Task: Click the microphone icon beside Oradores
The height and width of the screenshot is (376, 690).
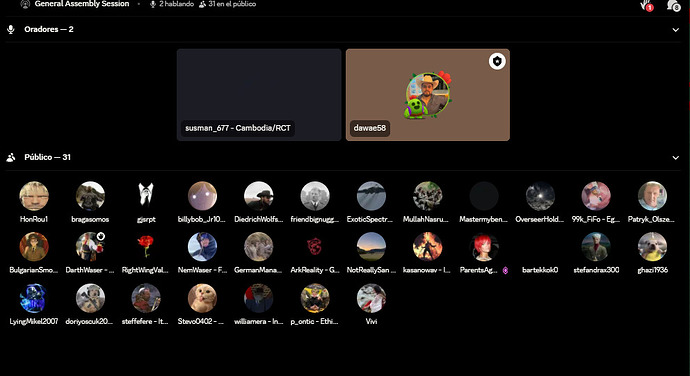Action: (11, 29)
